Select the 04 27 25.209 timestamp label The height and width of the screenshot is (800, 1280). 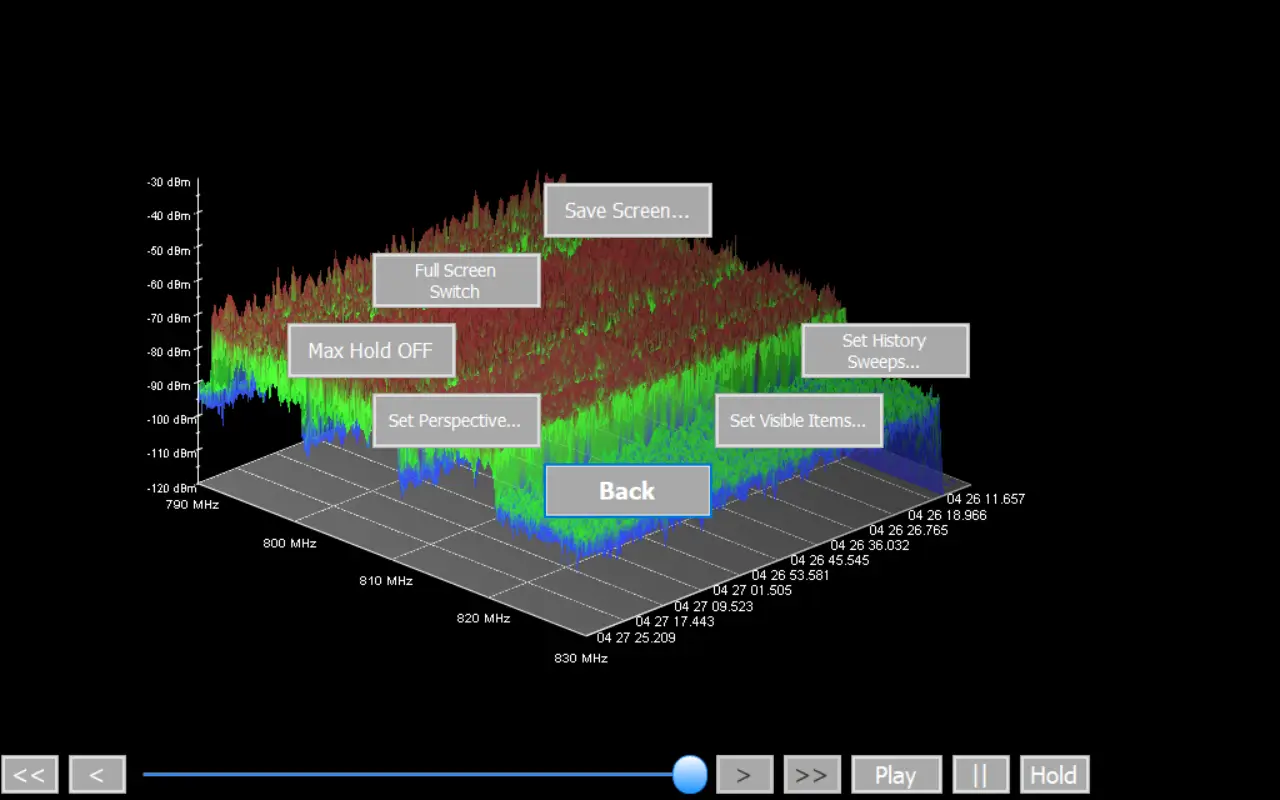pos(635,637)
